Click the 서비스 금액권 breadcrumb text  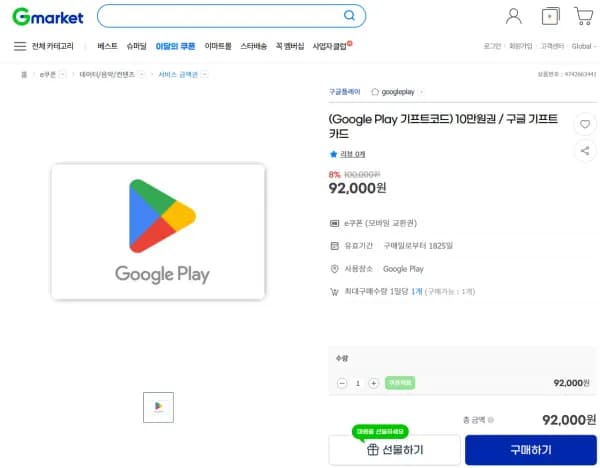tap(178, 74)
